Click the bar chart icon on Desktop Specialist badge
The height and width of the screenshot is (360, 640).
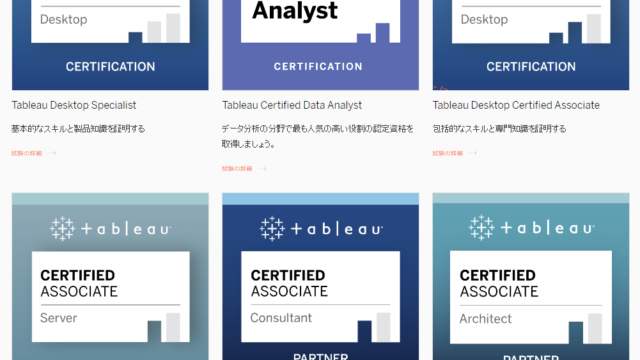pyautogui.click(x=154, y=28)
